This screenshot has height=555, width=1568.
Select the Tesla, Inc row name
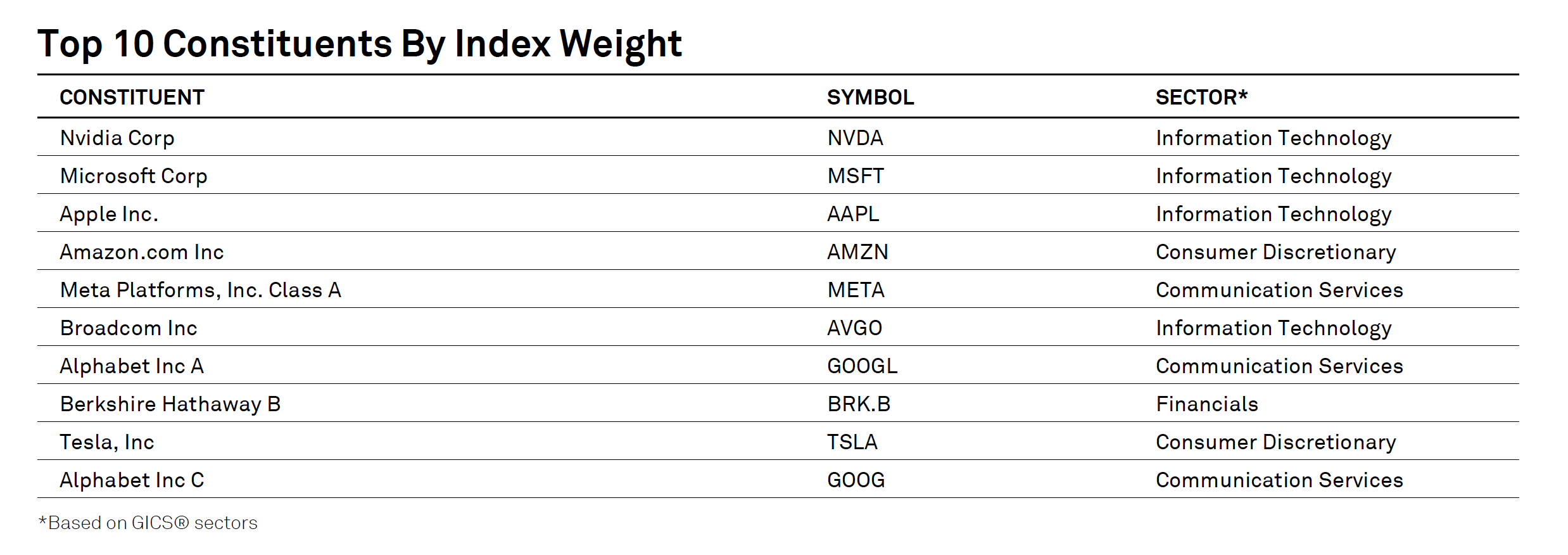[107, 442]
